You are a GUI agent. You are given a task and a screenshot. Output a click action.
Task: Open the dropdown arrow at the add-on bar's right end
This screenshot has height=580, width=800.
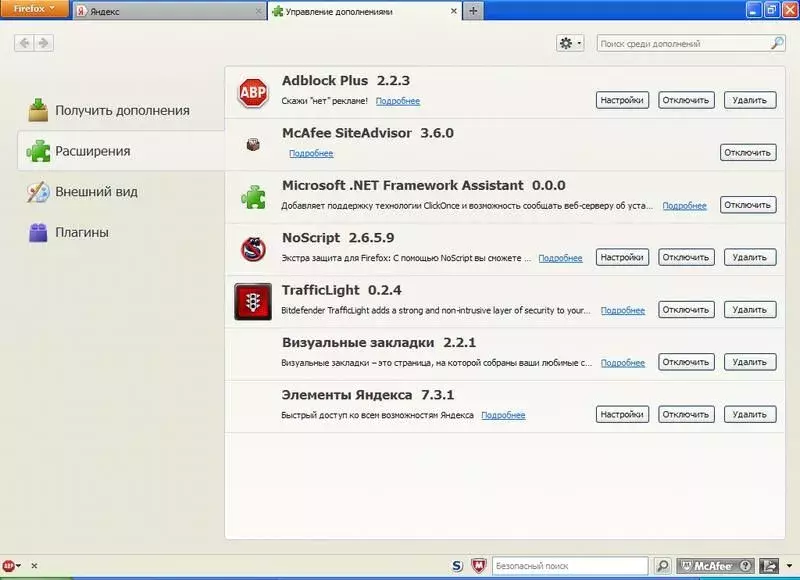click(789, 566)
